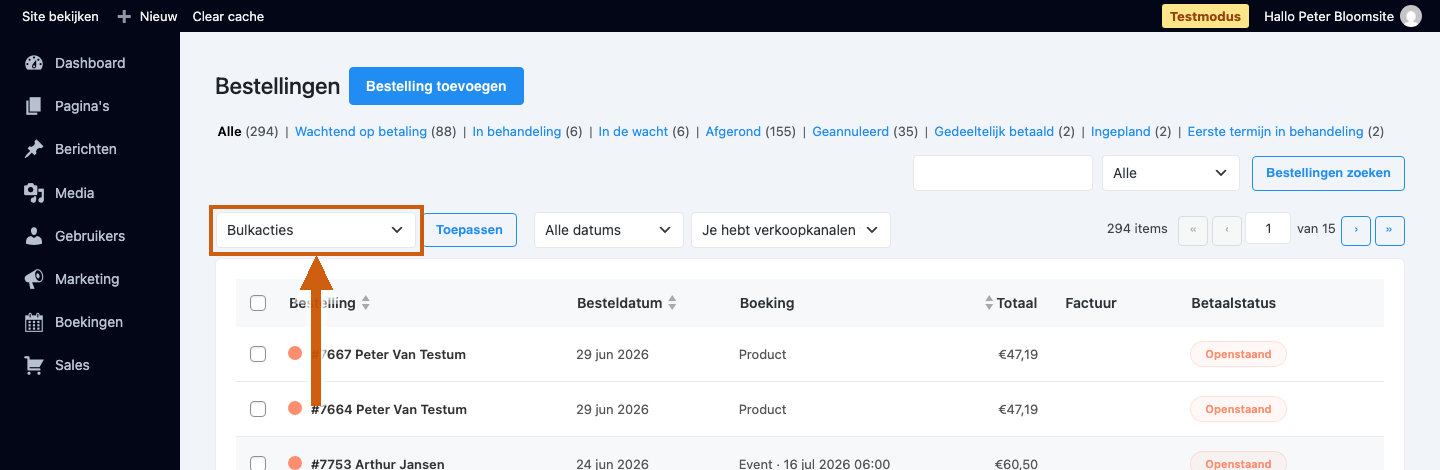Click the current page number field

point(1269,230)
